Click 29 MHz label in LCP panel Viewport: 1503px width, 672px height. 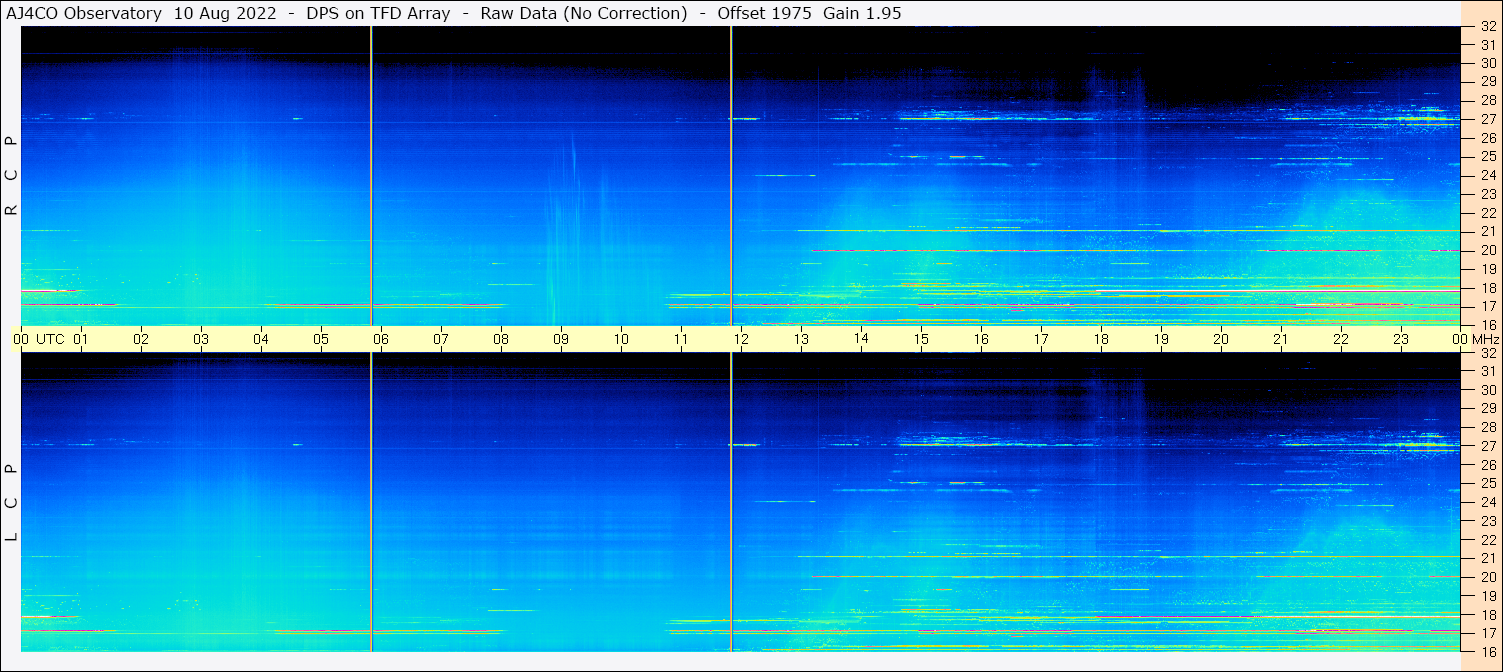(x=1487, y=408)
